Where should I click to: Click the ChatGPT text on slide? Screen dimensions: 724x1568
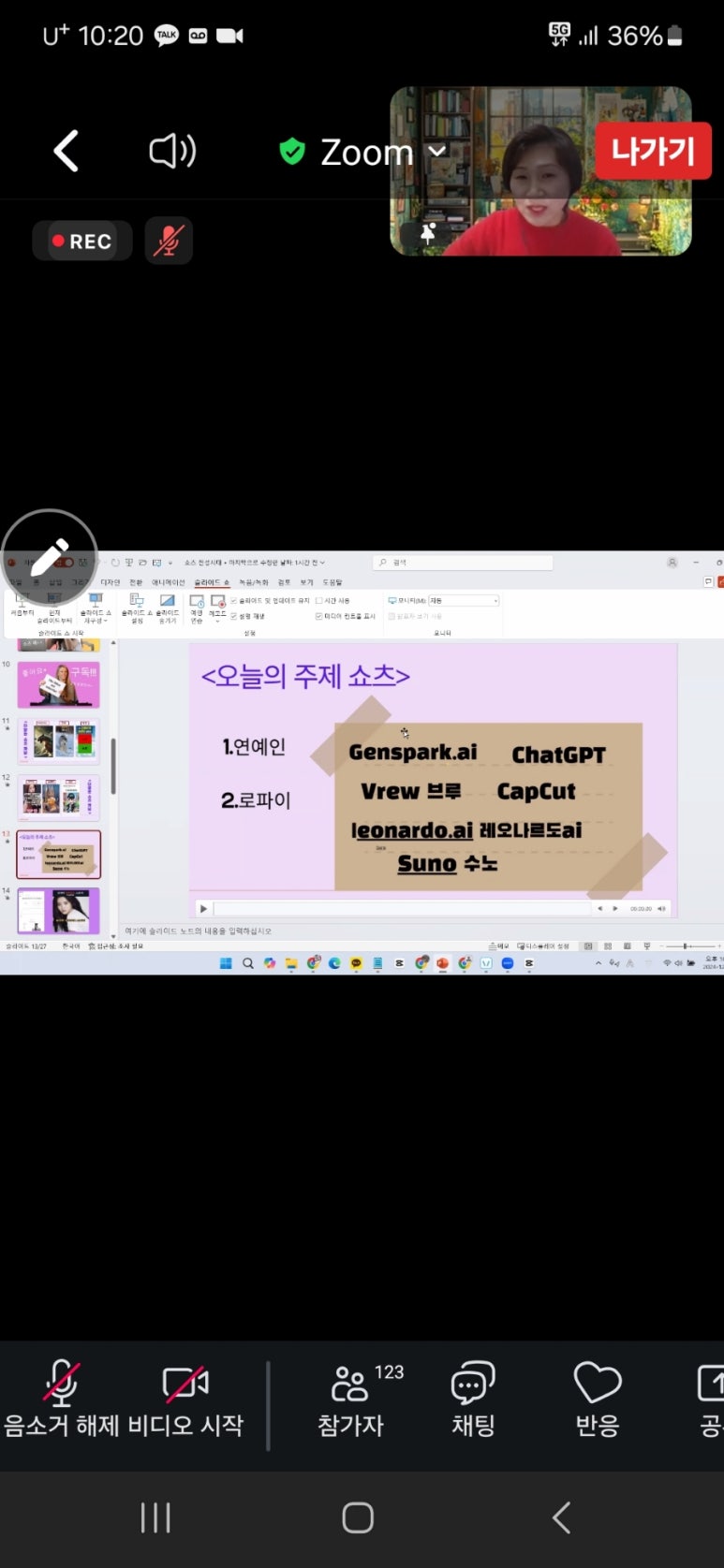(559, 755)
